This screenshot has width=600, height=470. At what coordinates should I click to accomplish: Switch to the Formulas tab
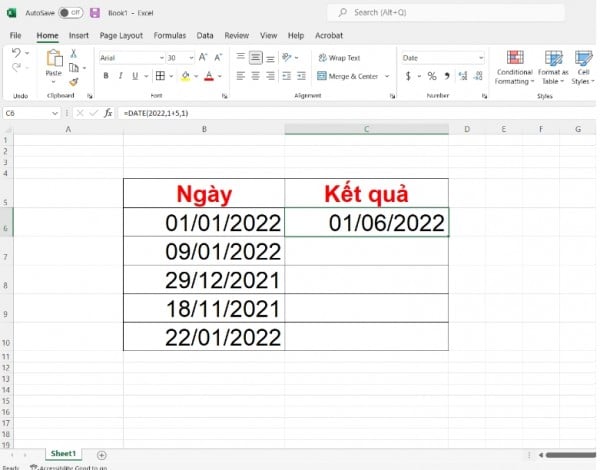170,36
